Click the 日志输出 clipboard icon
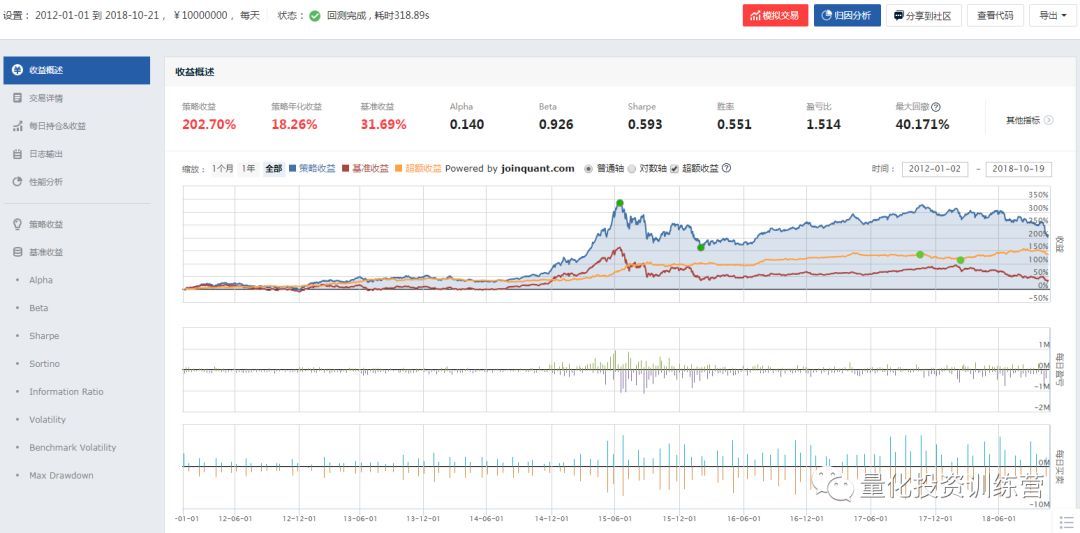The height and width of the screenshot is (533, 1080). click(x=17, y=154)
